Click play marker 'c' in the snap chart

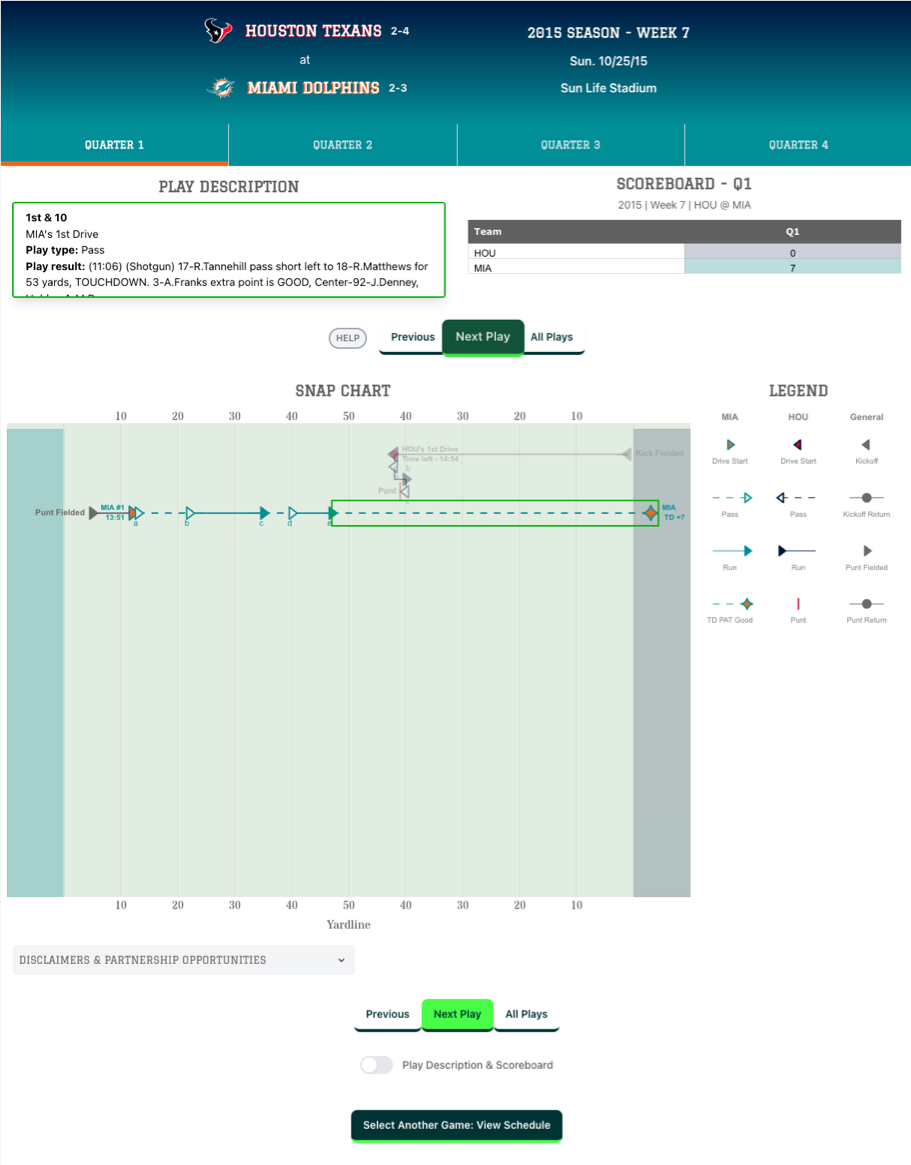pos(265,513)
